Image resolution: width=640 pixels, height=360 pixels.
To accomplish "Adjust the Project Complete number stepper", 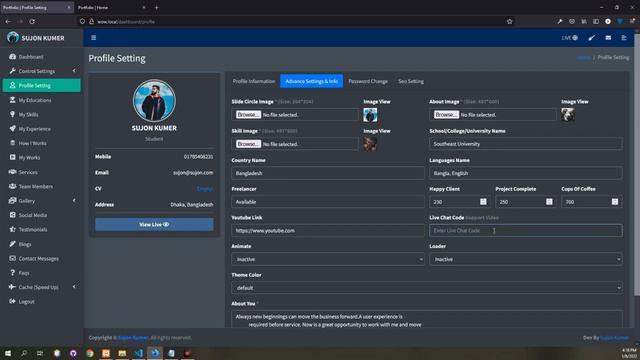I will tap(549, 202).
